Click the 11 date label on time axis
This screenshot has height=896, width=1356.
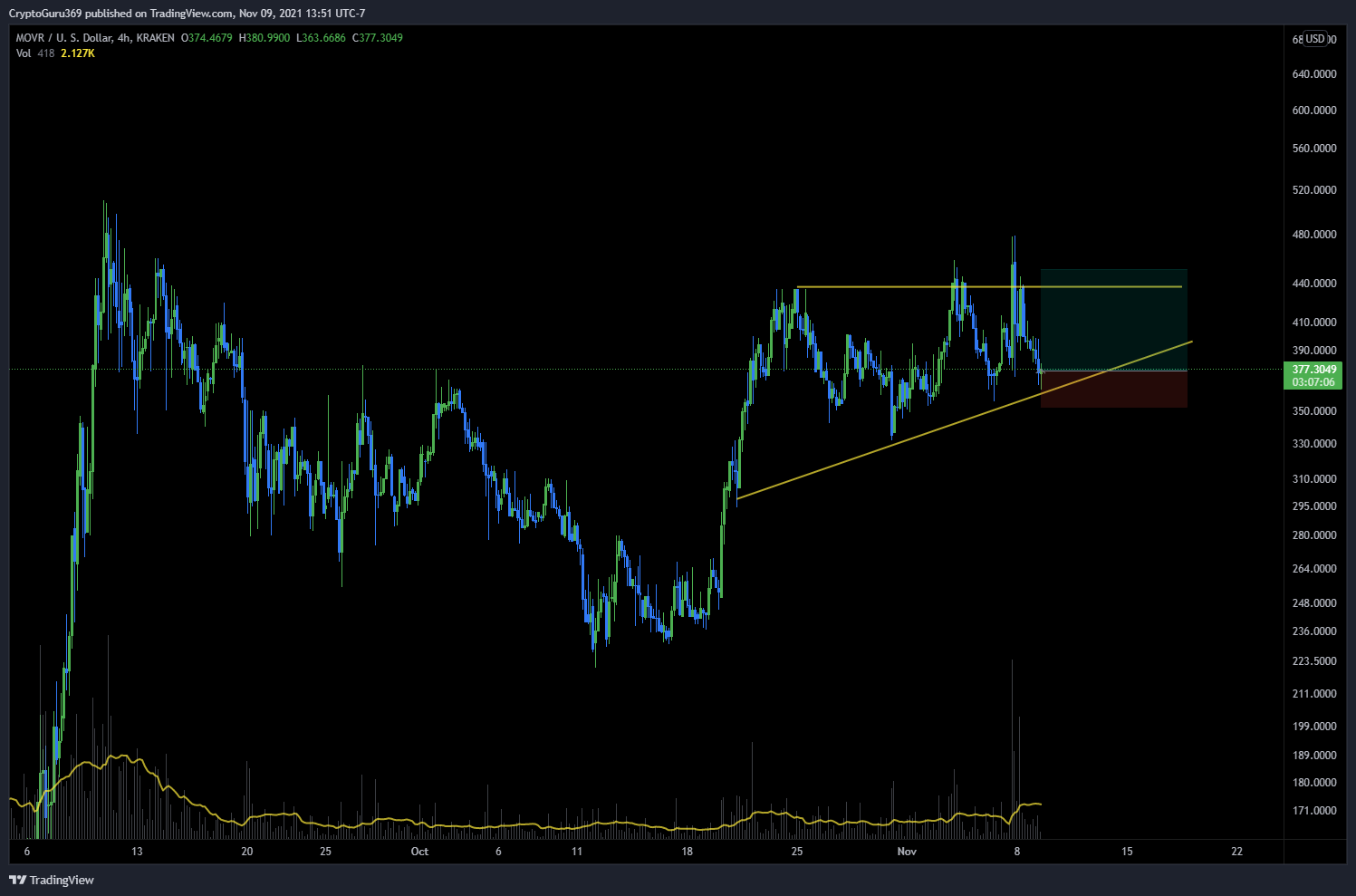click(x=577, y=852)
